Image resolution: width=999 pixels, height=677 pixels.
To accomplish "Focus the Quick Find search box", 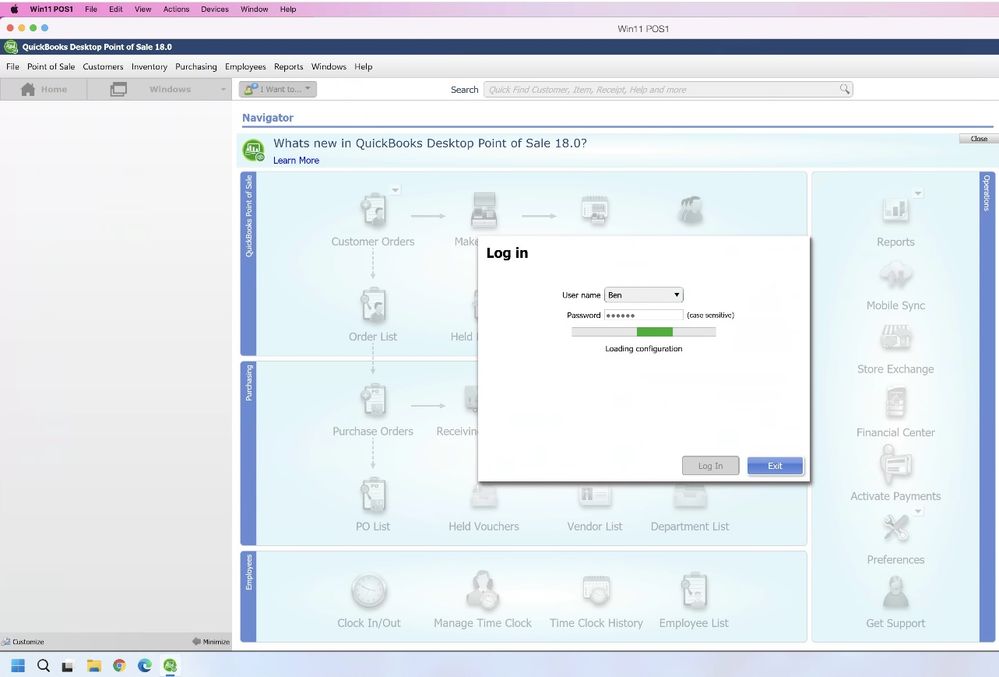I will 668,89.
